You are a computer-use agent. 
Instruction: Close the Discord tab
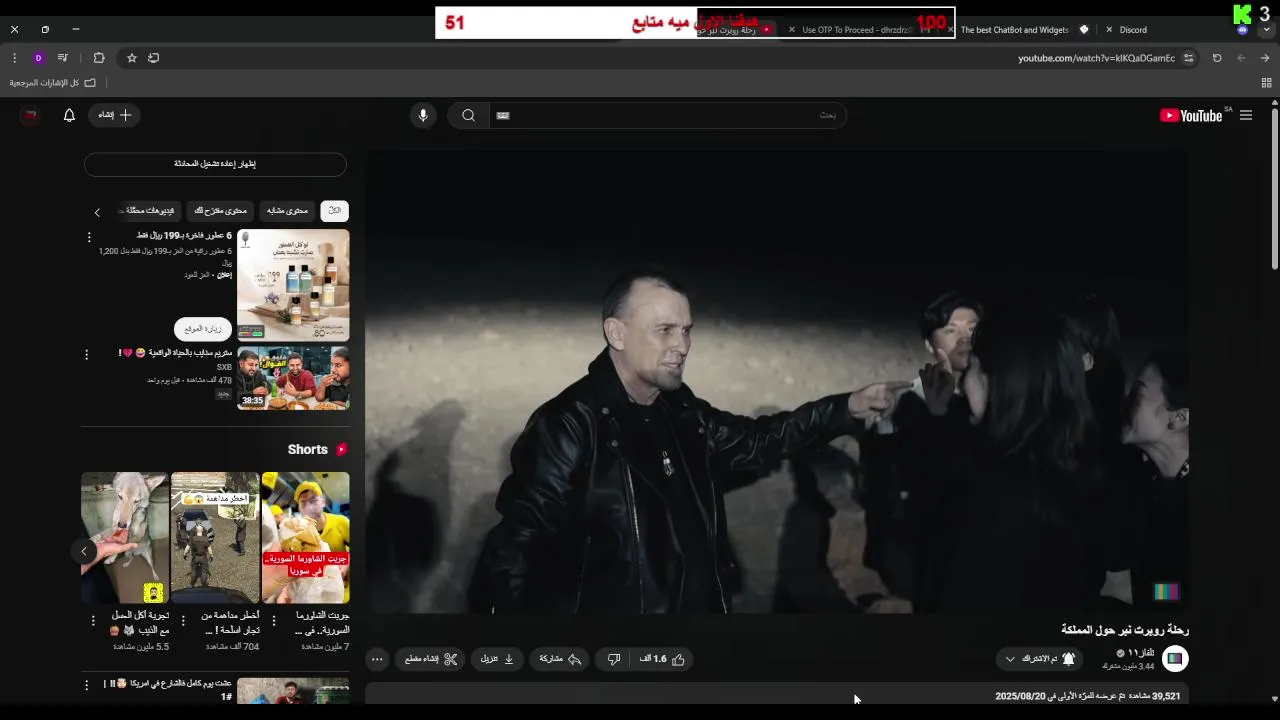point(1109,30)
